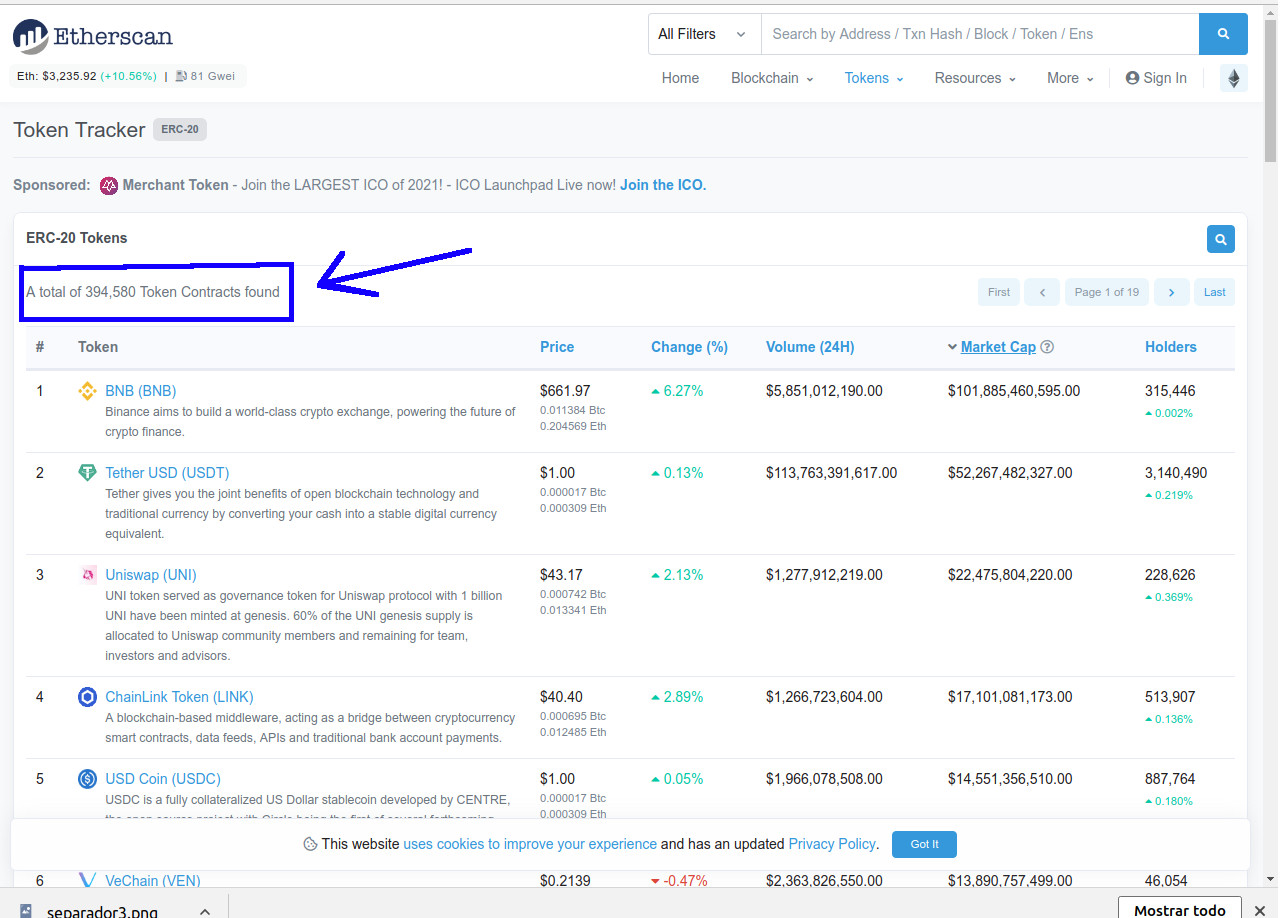
Task: Click the expand arrow beside separador3.png download
Action: point(204,911)
